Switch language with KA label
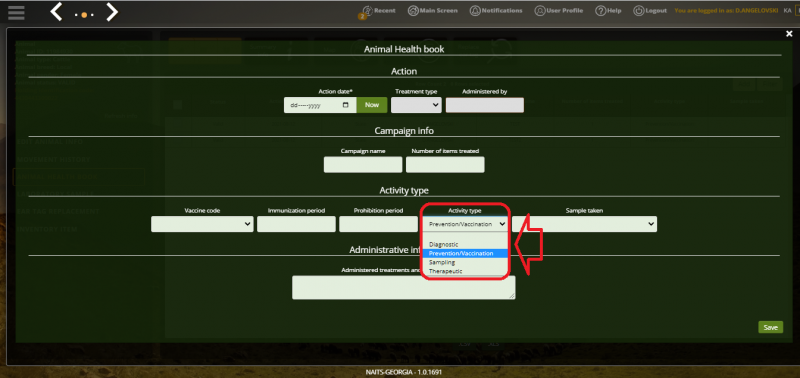Image resolution: width=800 pixels, height=378 pixels. coord(787,11)
